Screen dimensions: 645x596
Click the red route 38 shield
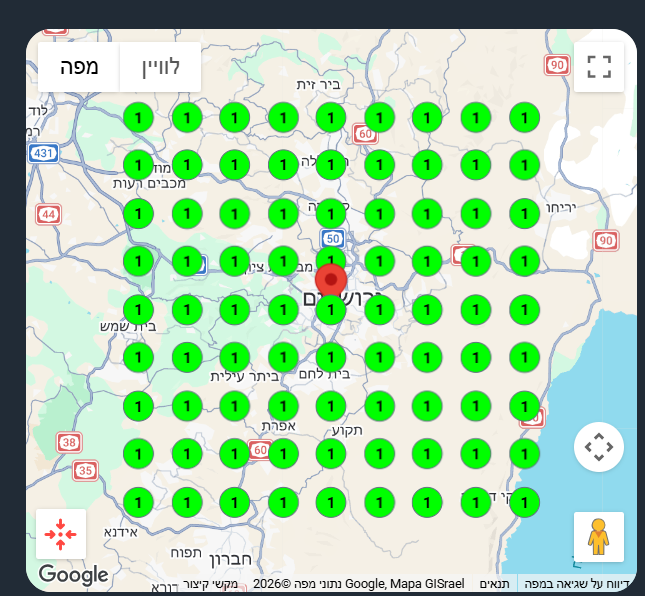(x=69, y=443)
